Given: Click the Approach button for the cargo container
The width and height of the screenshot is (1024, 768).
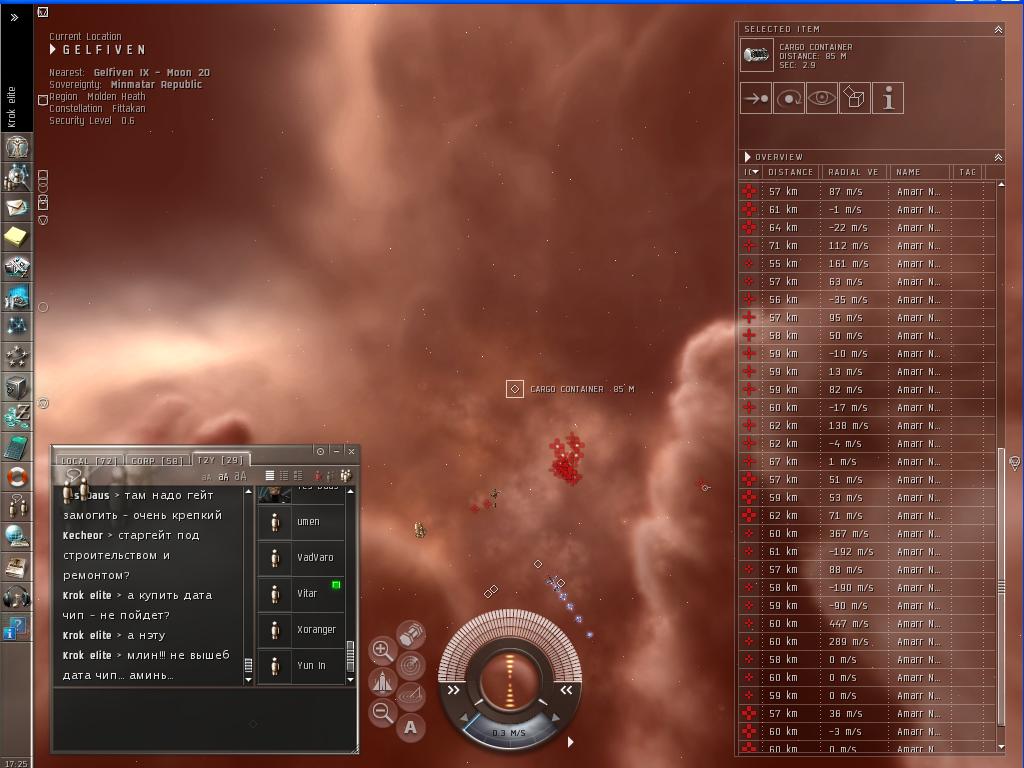Looking at the screenshot, I should 756,98.
